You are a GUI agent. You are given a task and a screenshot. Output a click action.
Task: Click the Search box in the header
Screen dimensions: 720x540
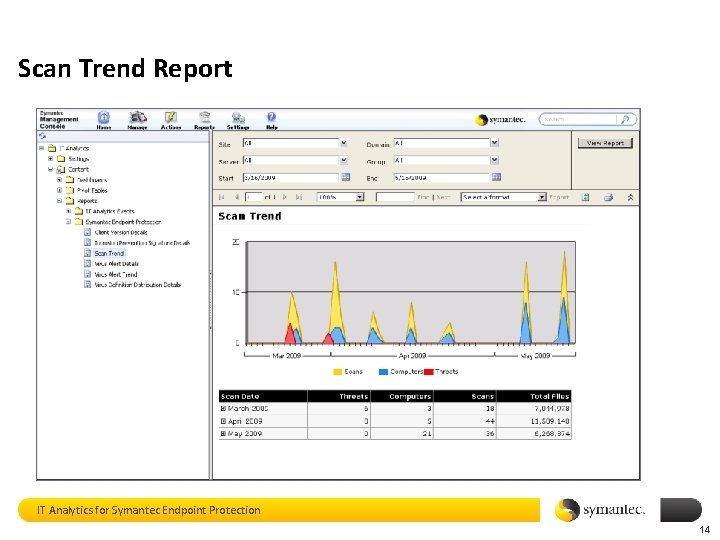[579, 119]
